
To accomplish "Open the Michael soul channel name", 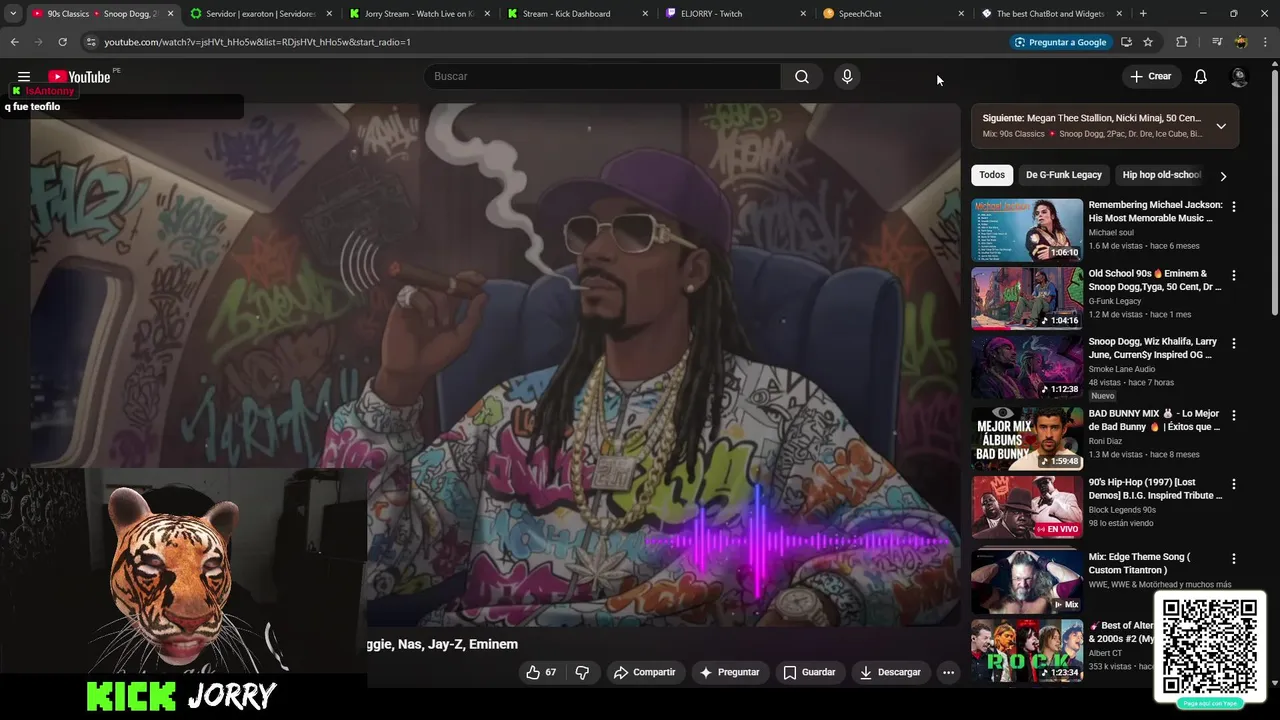I will click(1111, 232).
